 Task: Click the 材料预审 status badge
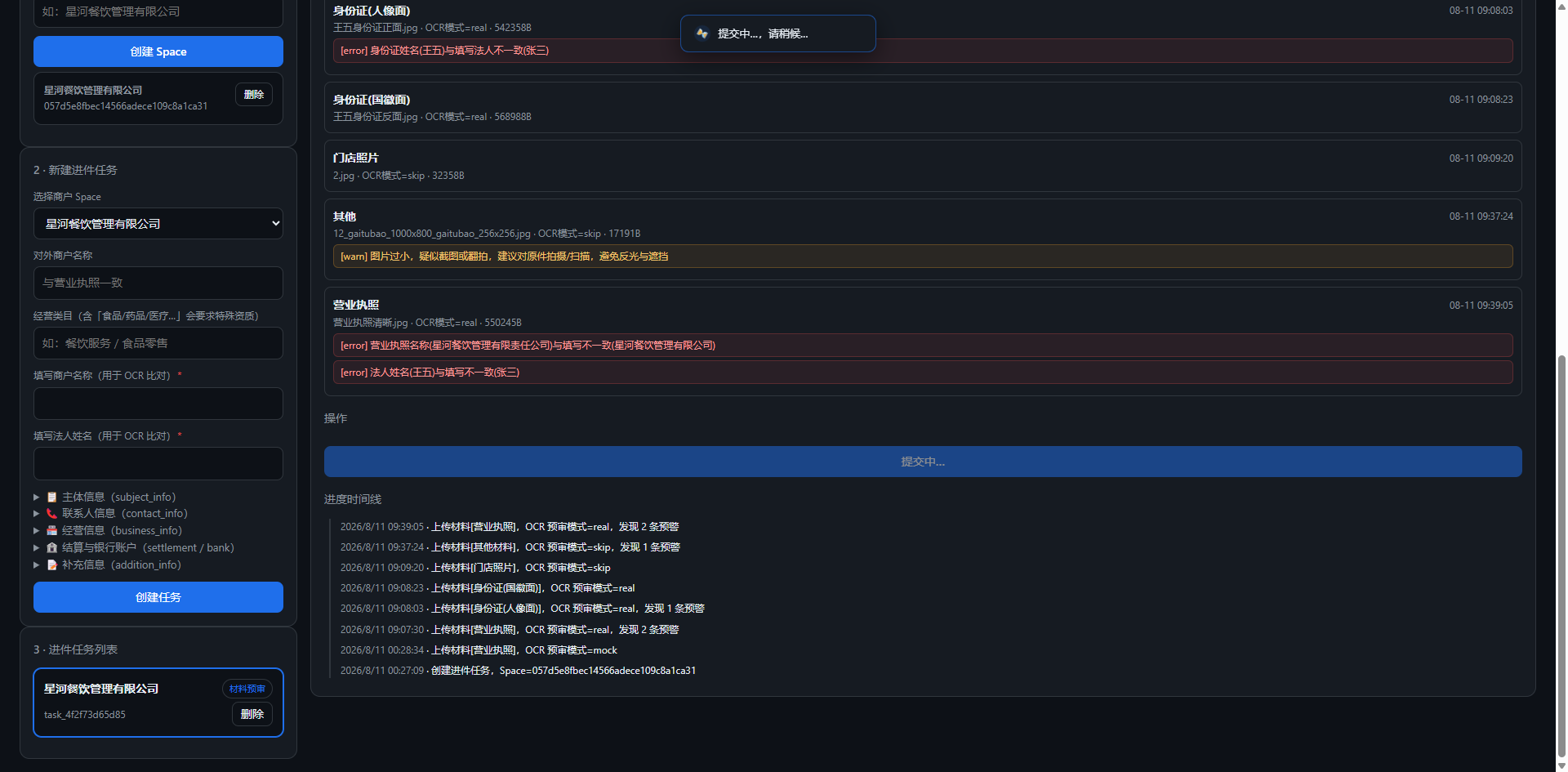click(x=247, y=689)
